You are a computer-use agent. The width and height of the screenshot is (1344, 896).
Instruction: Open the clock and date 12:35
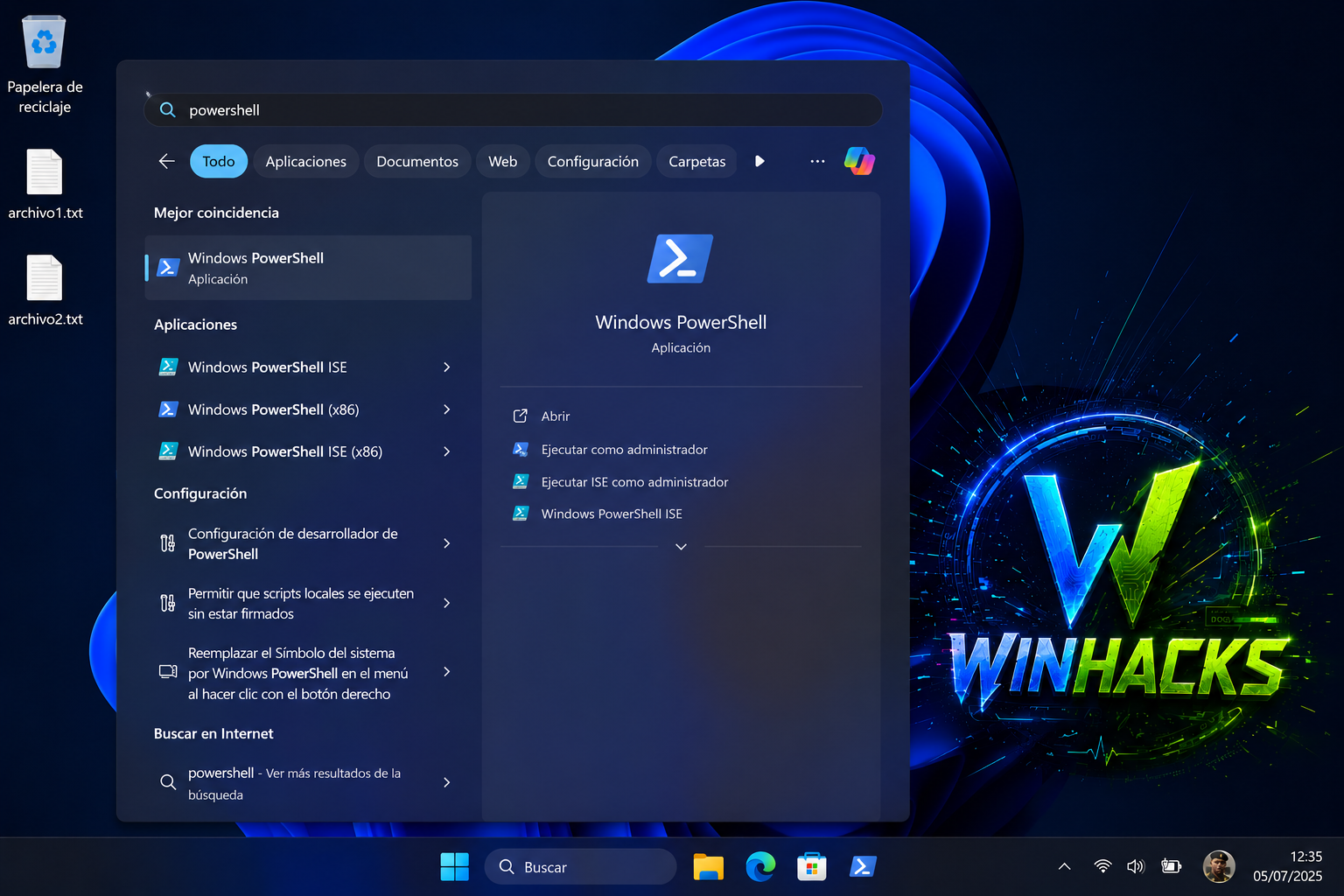(1287, 866)
